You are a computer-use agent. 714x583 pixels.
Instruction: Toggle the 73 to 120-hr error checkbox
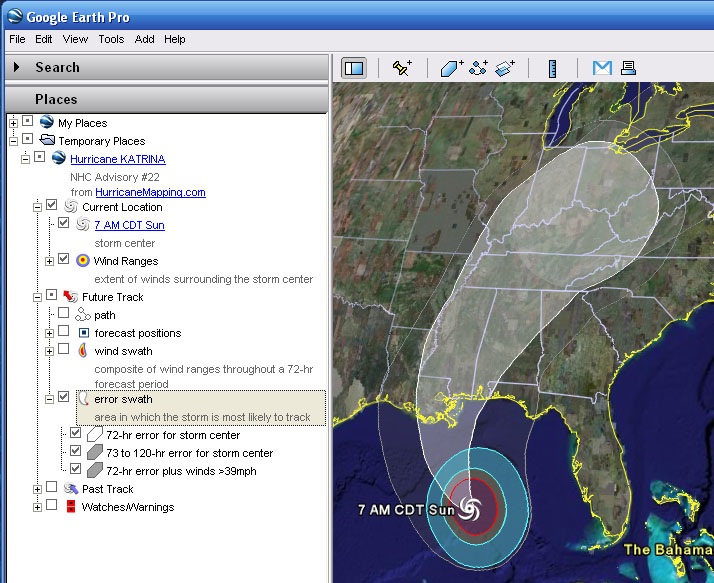tap(75, 451)
